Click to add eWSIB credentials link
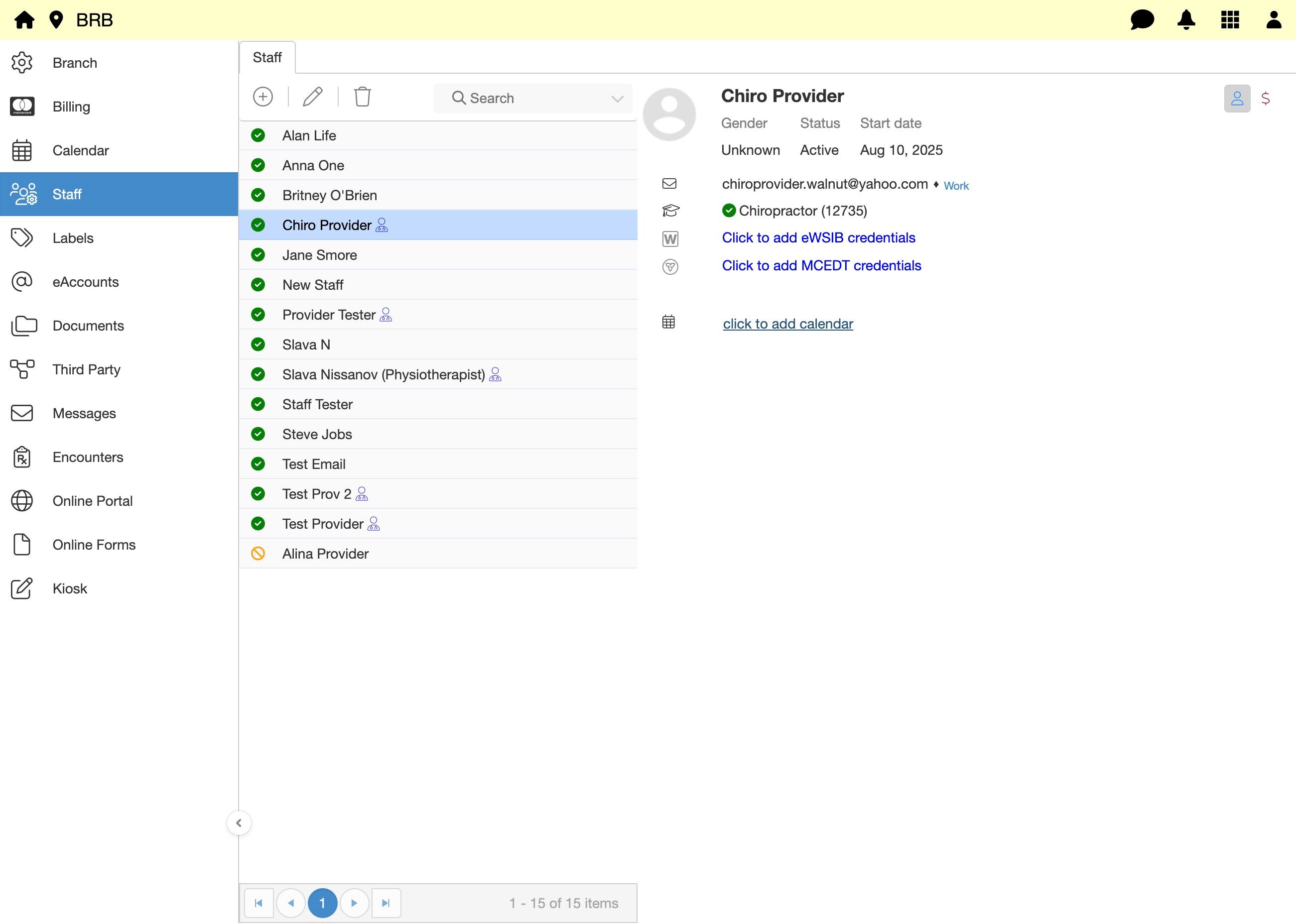Viewport: 1296px width, 924px height. (818, 238)
